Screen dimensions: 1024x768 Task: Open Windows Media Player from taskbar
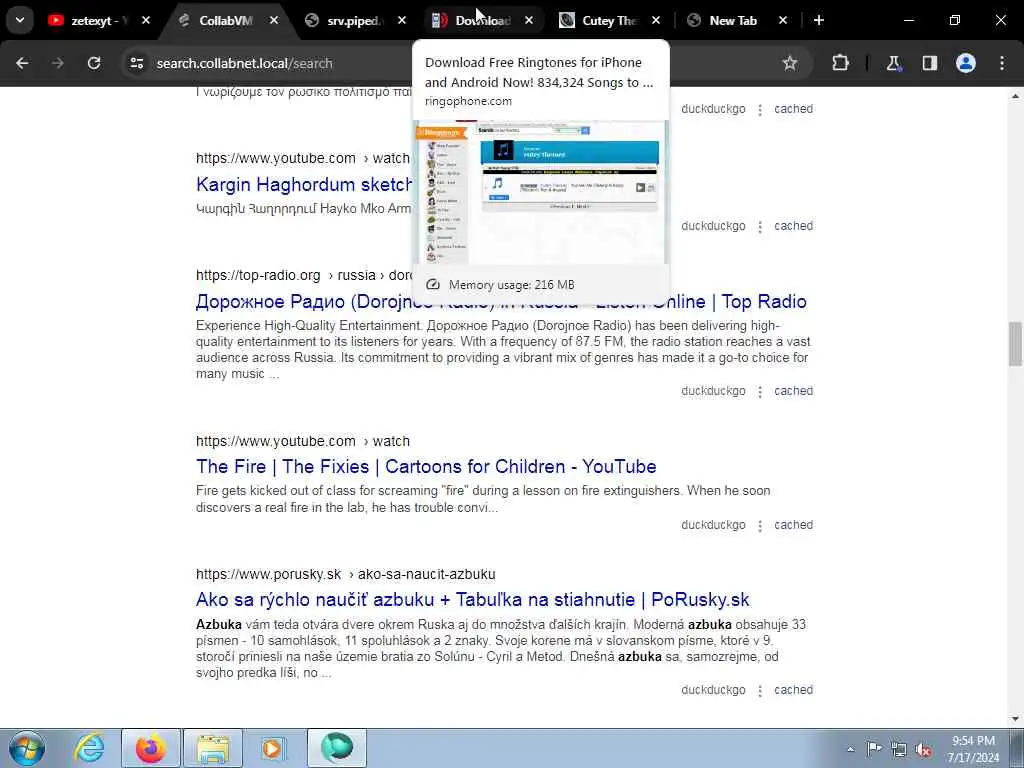tap(273, 748)
